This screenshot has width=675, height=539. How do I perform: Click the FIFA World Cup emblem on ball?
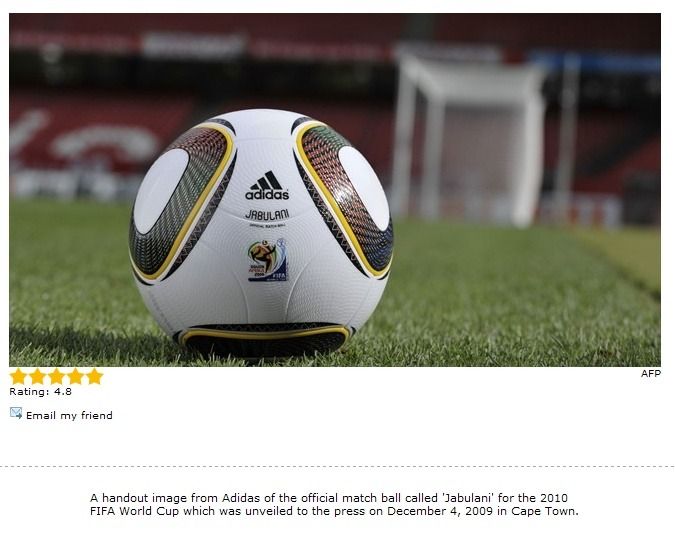point(267,260)
